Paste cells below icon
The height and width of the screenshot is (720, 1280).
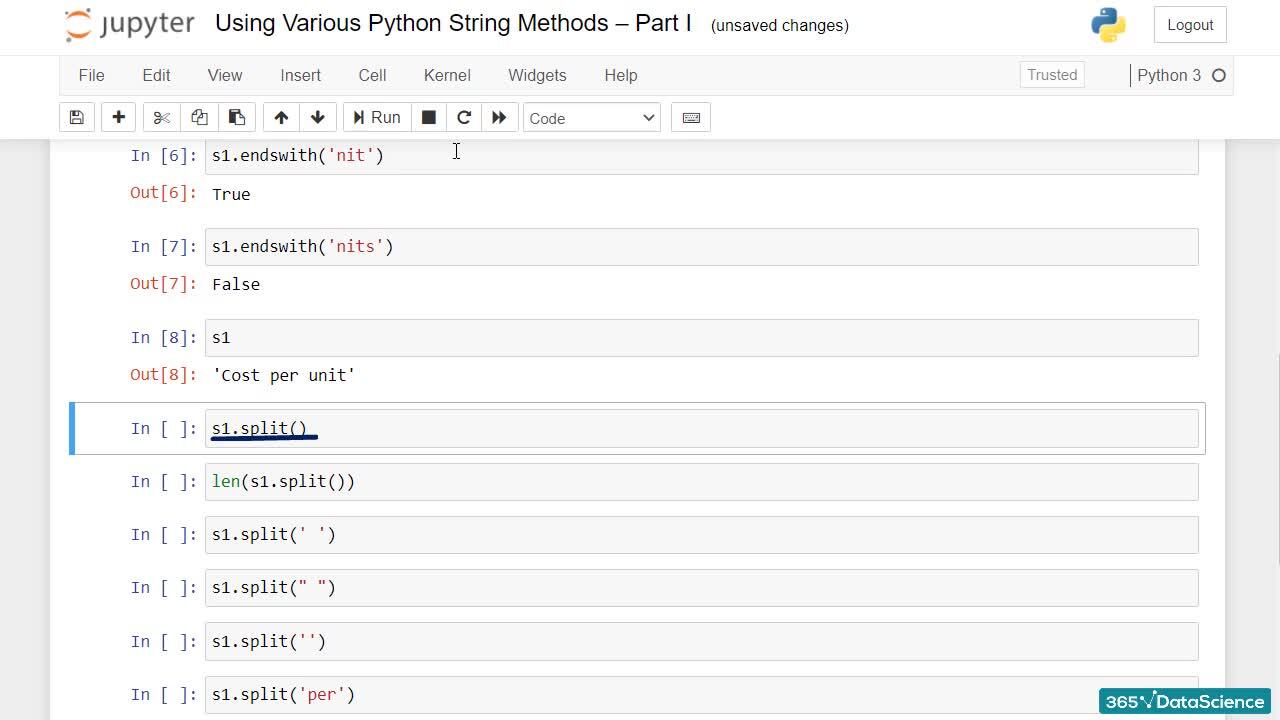click(237, 118)
